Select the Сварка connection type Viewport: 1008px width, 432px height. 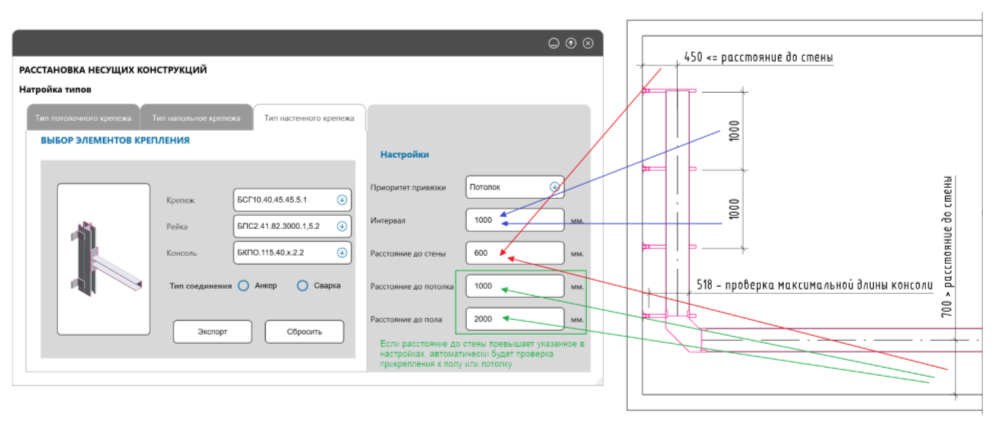pyautogui.click(x=303, y=286)
